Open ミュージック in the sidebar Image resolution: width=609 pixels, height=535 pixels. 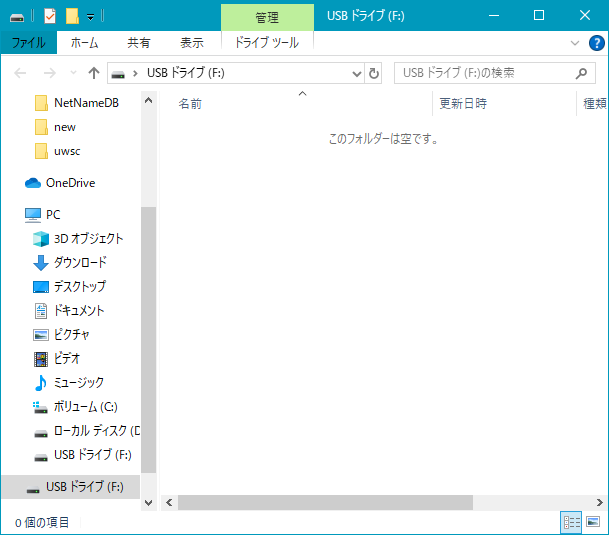(x=69, y=383)
